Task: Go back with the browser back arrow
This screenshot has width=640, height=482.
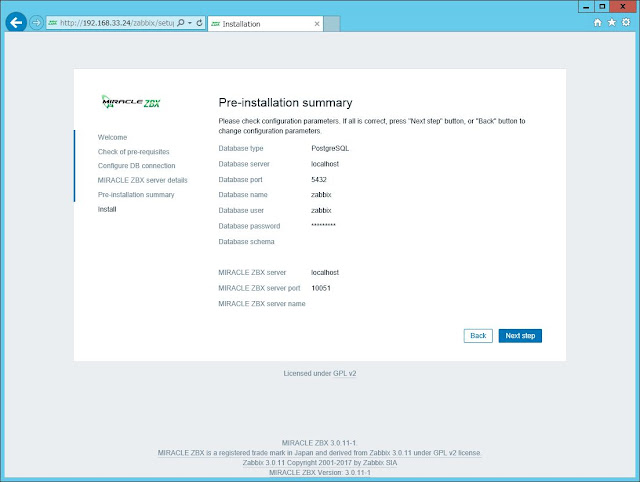Action: click(x=16, y=22)
